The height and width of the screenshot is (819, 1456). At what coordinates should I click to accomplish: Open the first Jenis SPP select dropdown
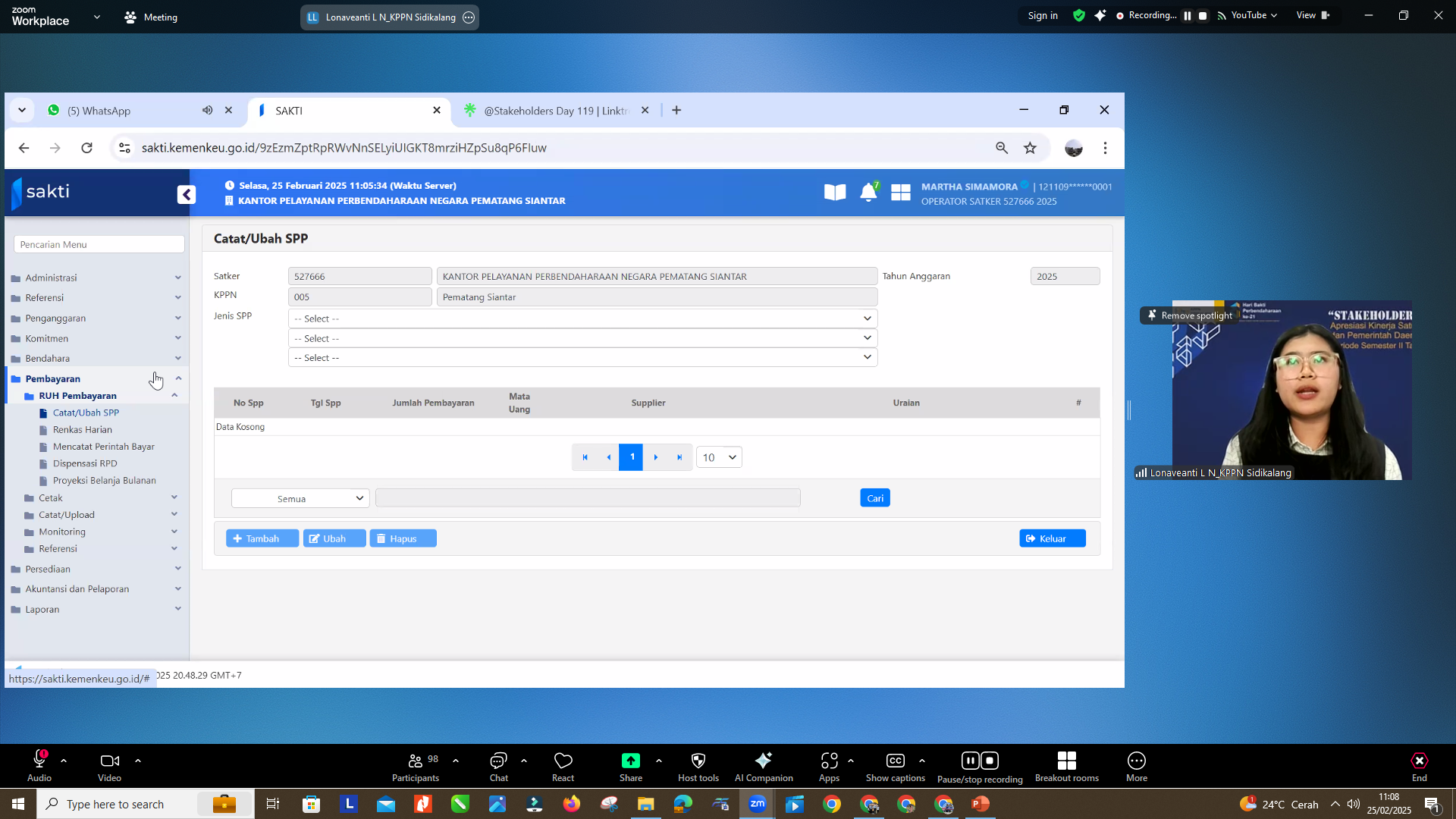(582, 318)
